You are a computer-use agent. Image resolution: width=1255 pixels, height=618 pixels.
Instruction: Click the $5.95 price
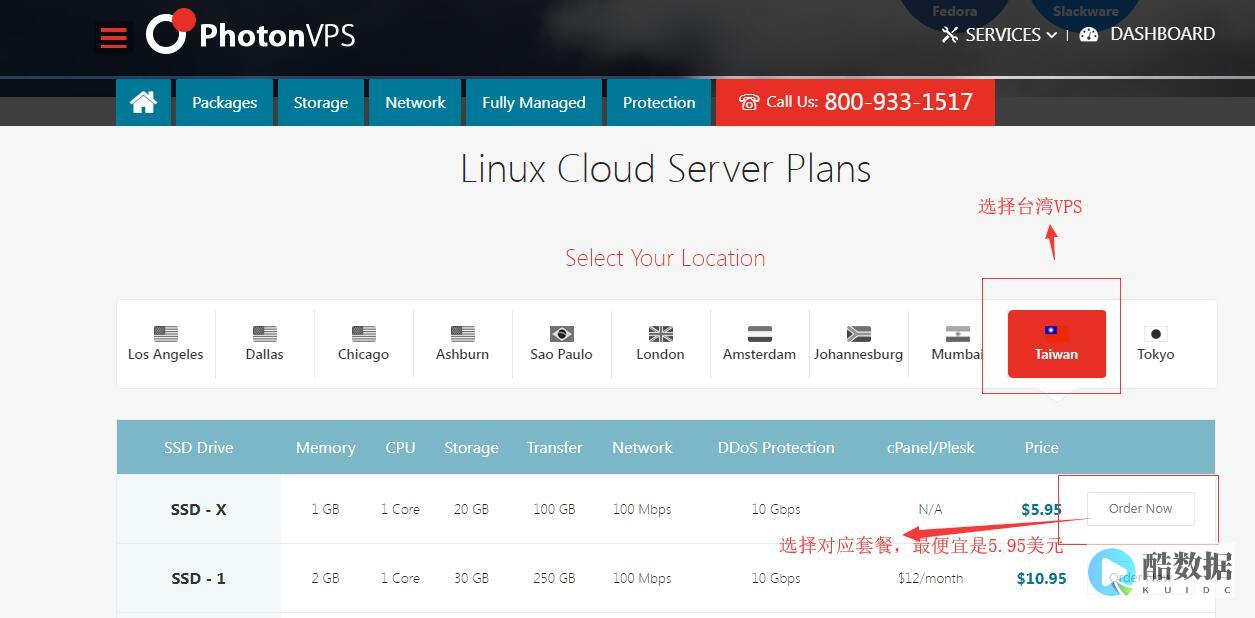coord(1041,509)
